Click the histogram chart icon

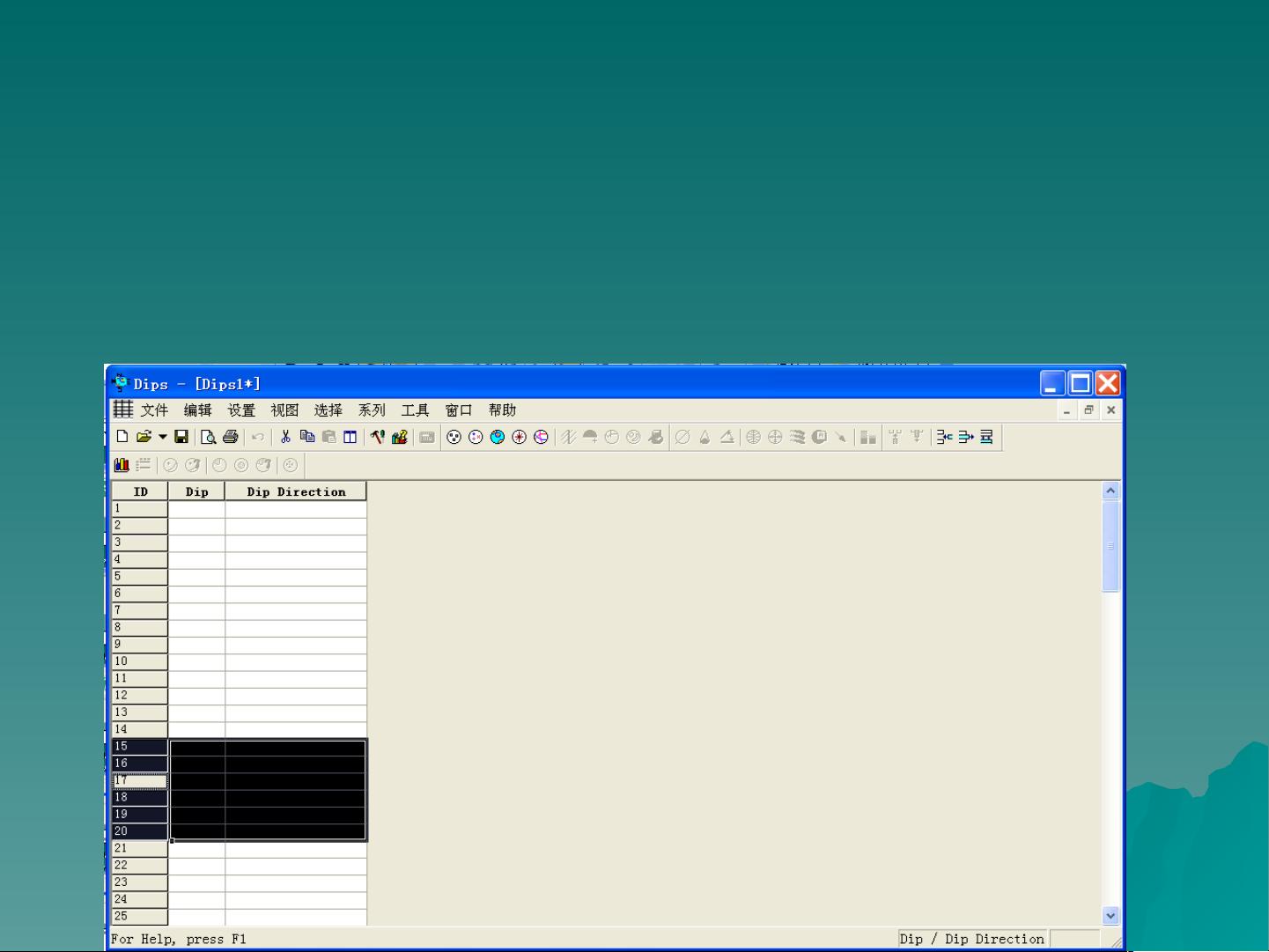click(122, 465)
